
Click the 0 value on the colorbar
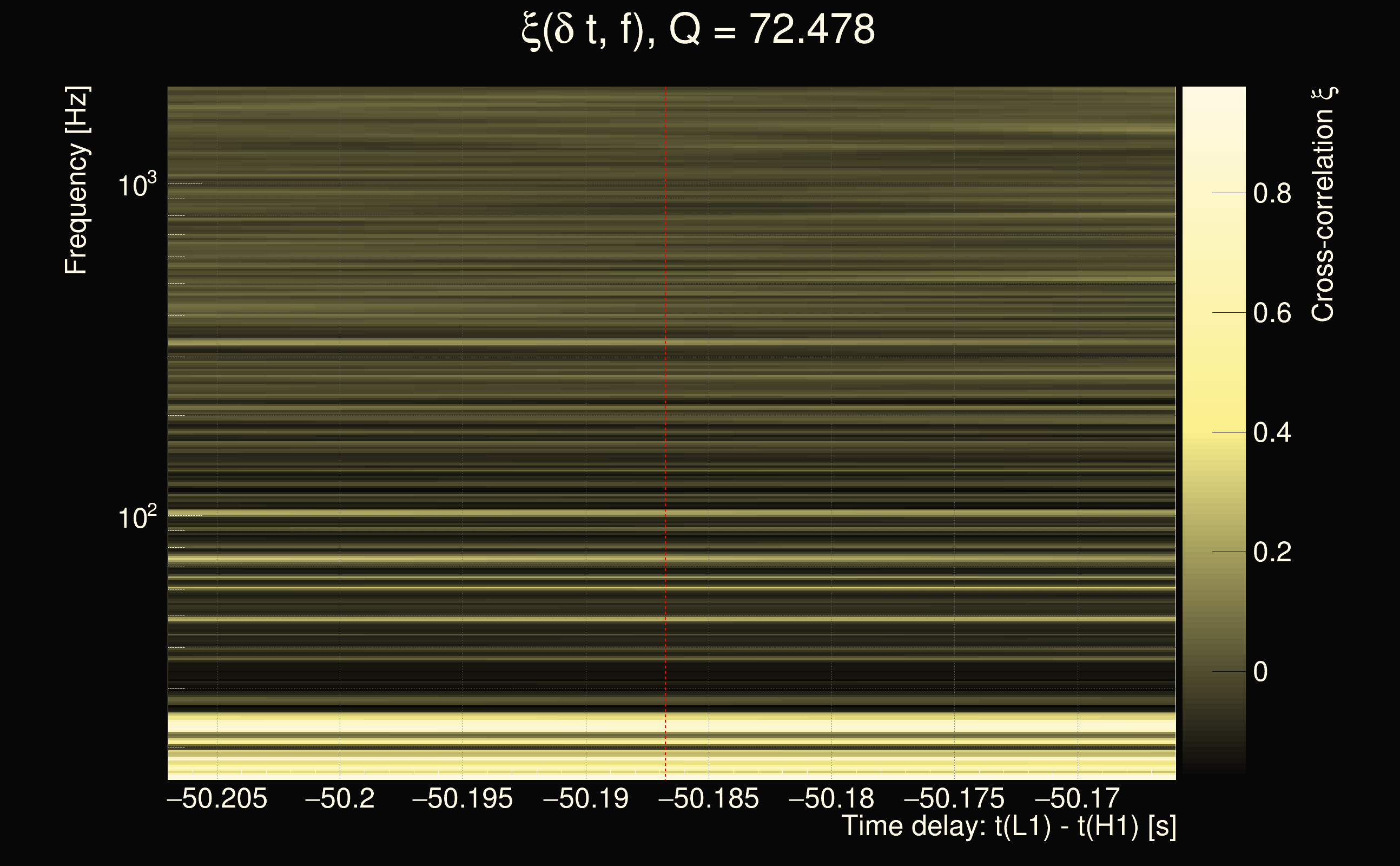pyautogui.click(x=1260, y=672)
